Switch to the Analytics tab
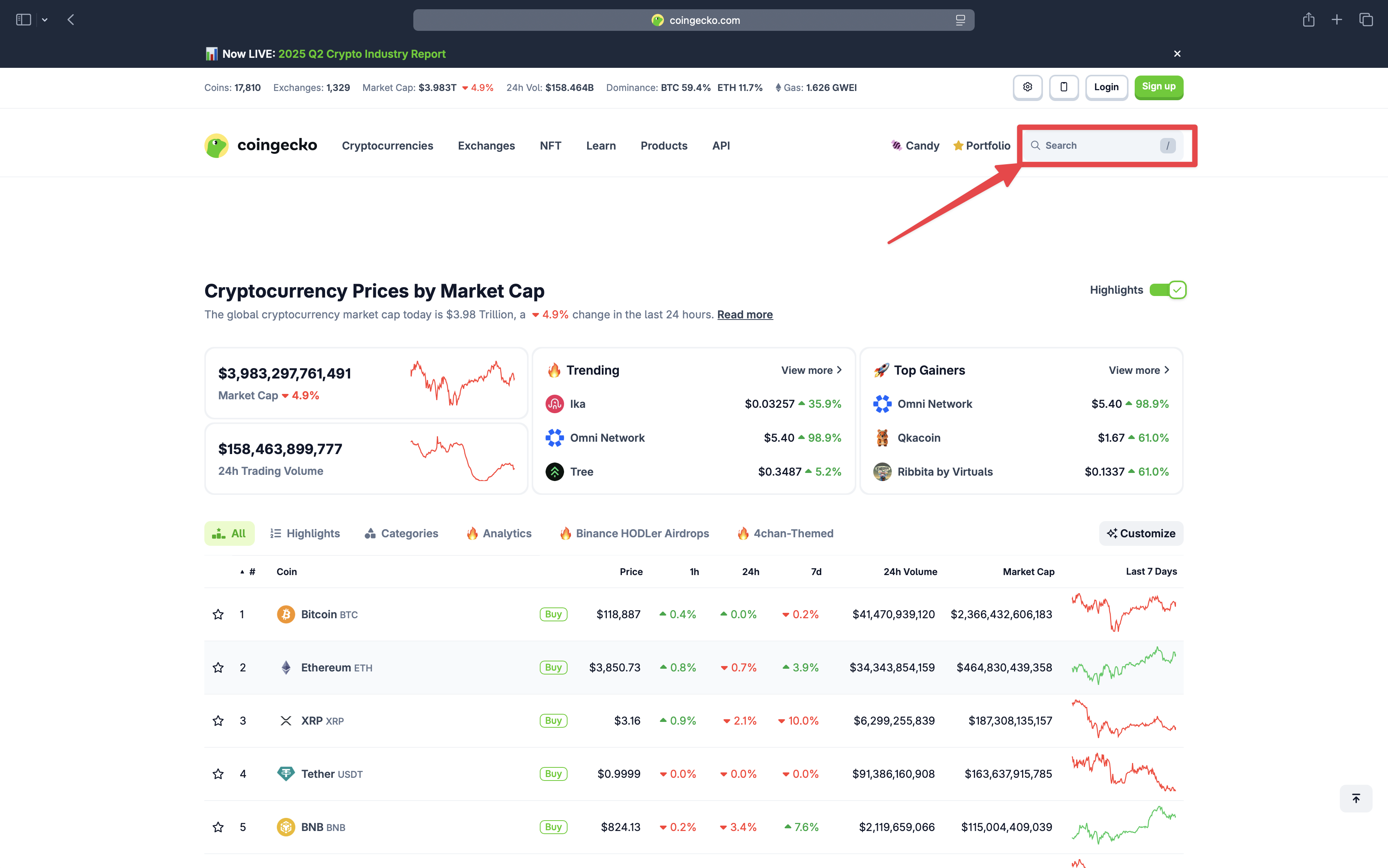 coord(499,533)
